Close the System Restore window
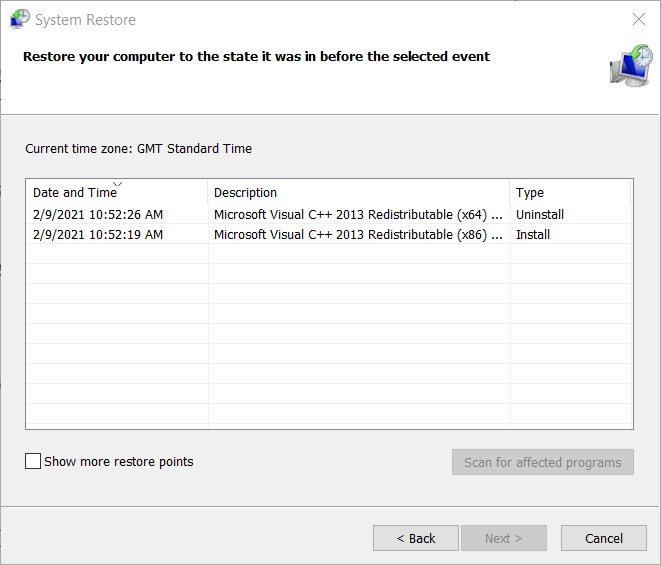This screenshot has height=565, width=661. pos(639,19)
